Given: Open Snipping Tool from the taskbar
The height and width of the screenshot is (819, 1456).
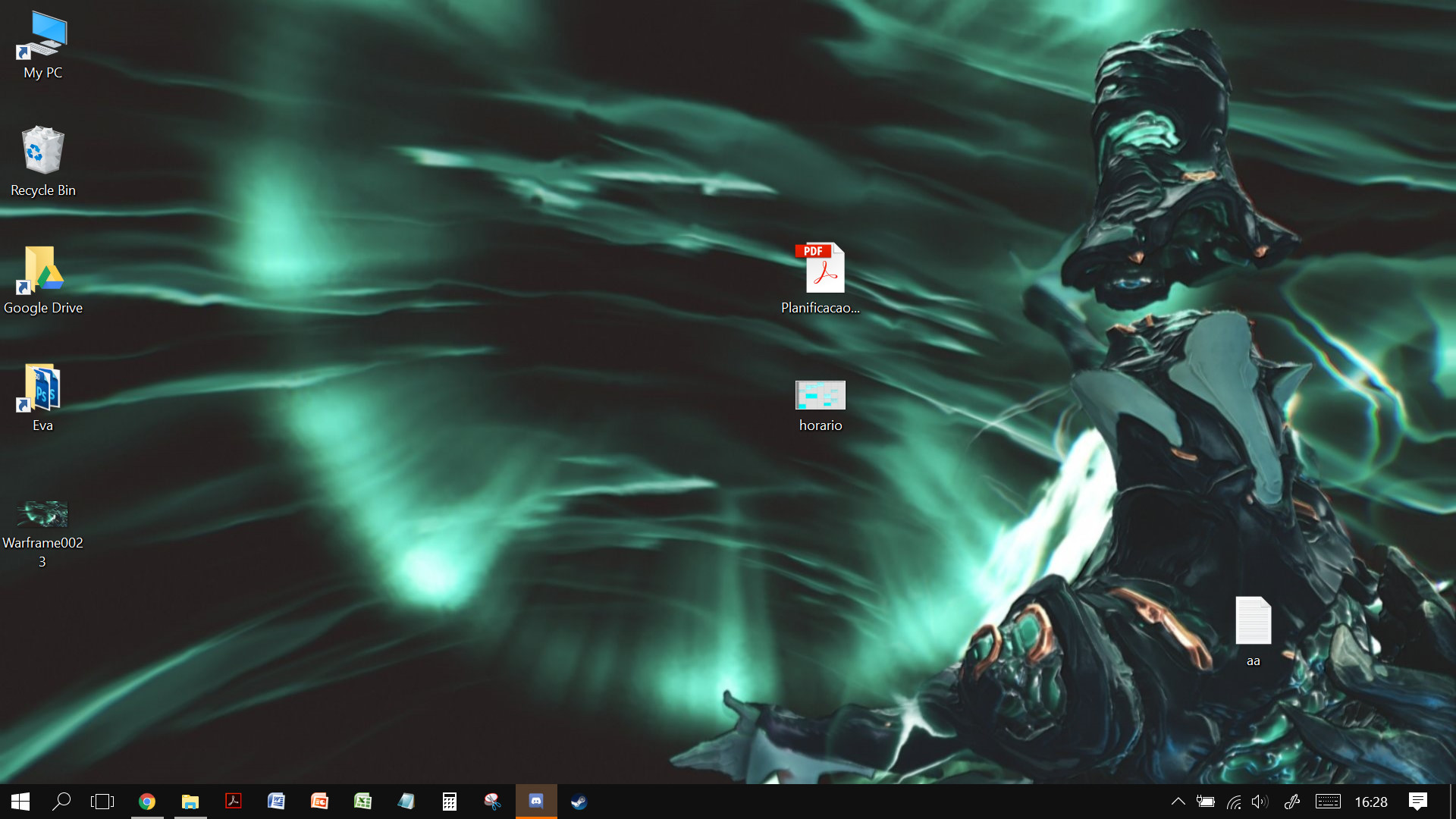Looking at the screenshot, I should (x=492, y=802).
